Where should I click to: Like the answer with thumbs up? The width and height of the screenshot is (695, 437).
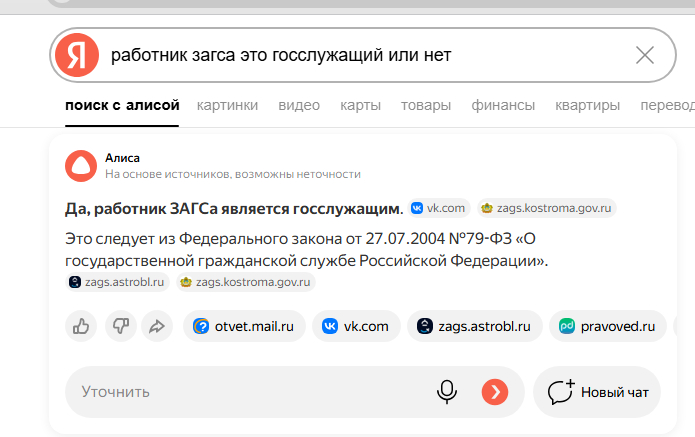pos(81,326)
